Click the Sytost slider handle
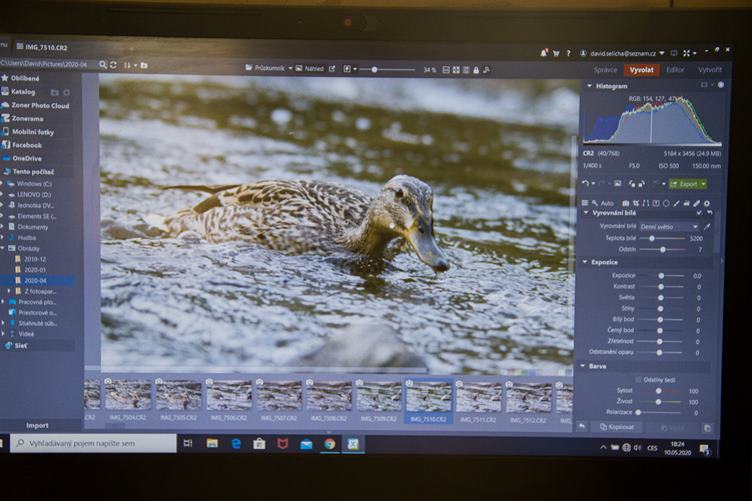Image resolution: width=752 pixels, height=501 pixels. pos(658,391)
